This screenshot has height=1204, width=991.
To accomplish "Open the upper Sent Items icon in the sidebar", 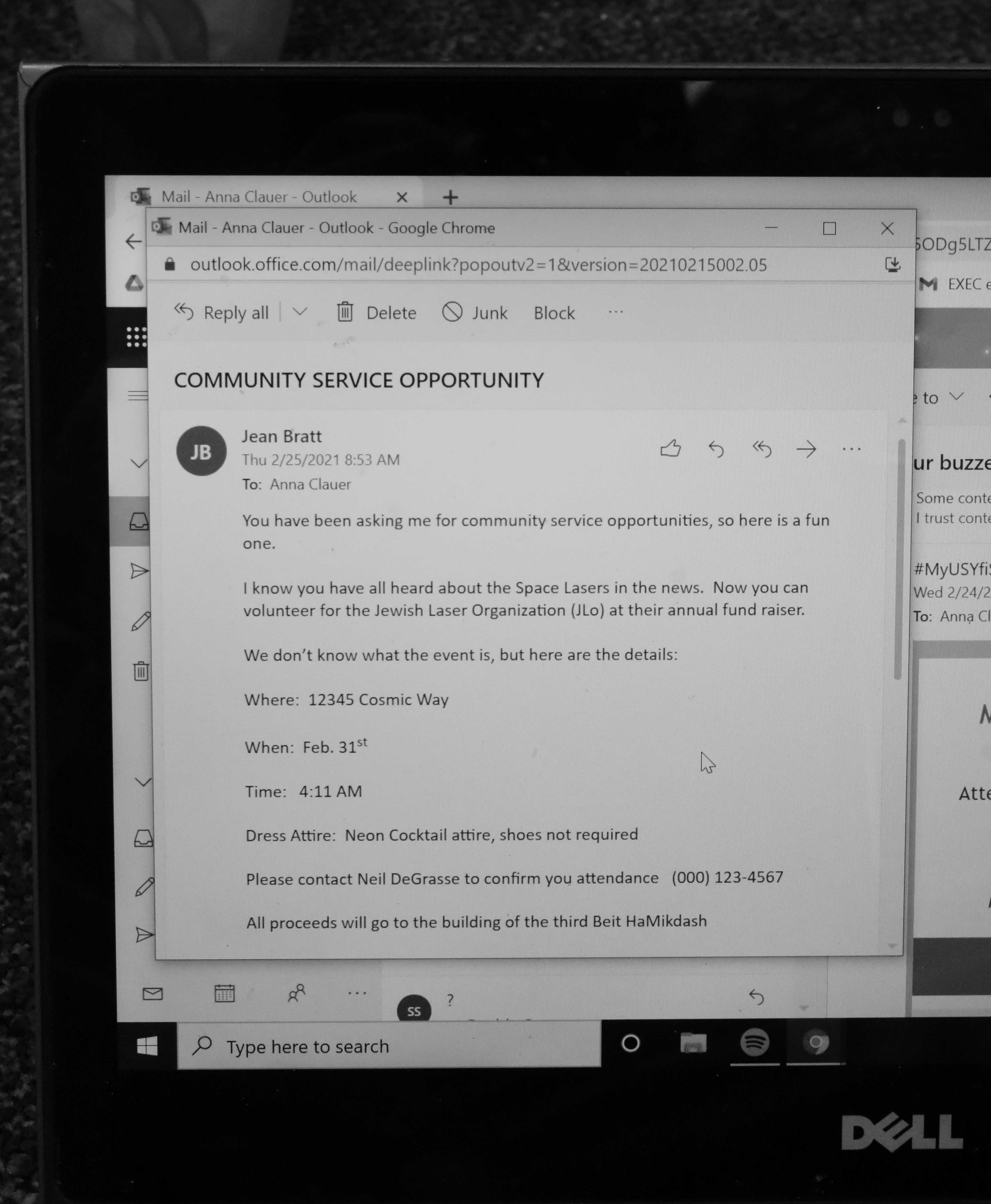I will [x=140, y=571].
